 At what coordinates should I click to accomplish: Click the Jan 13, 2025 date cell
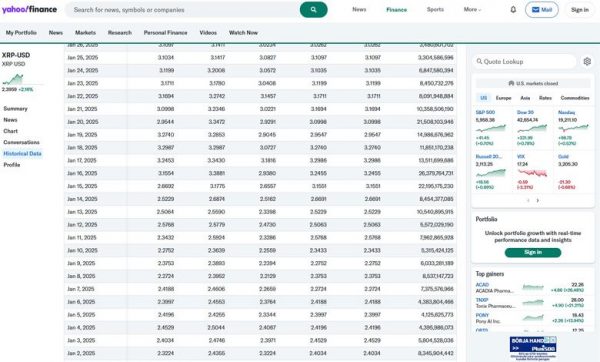[83, 212]
